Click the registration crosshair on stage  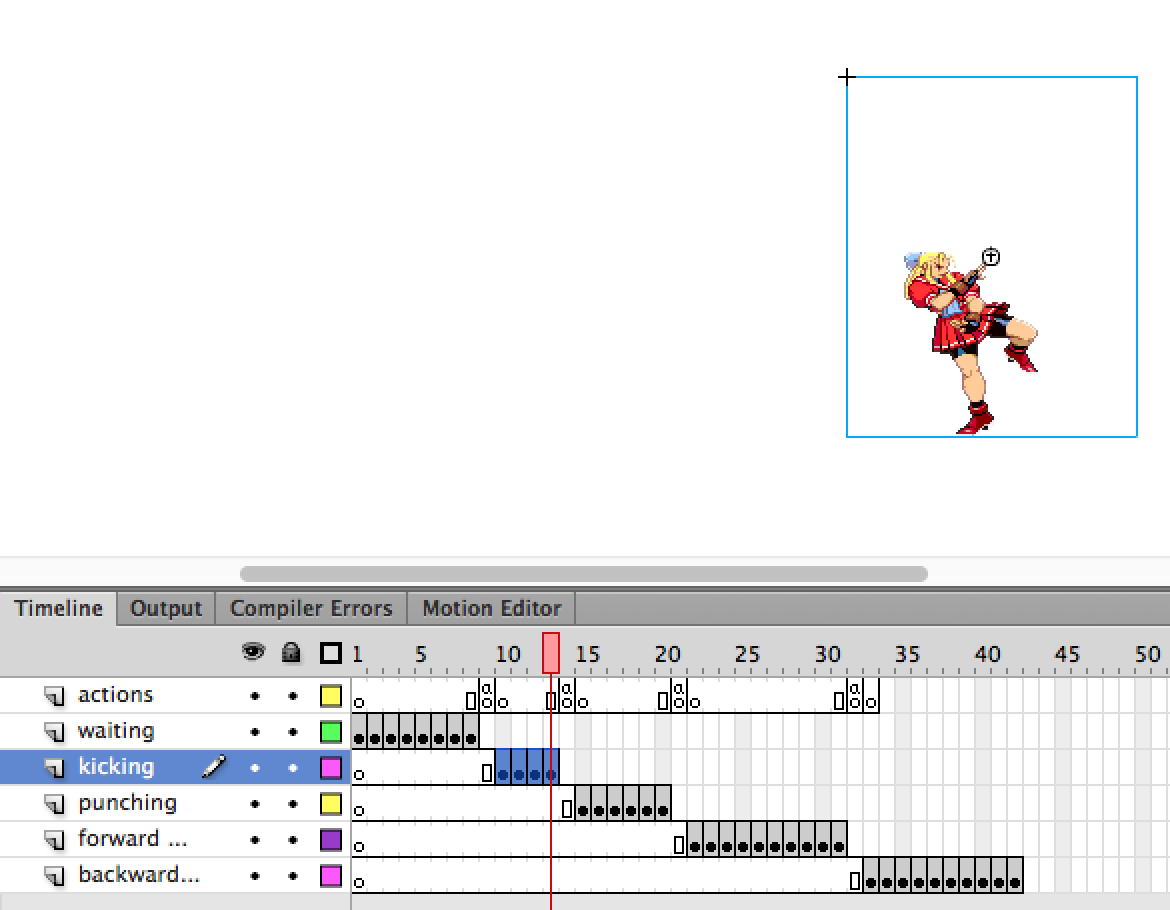846,77
